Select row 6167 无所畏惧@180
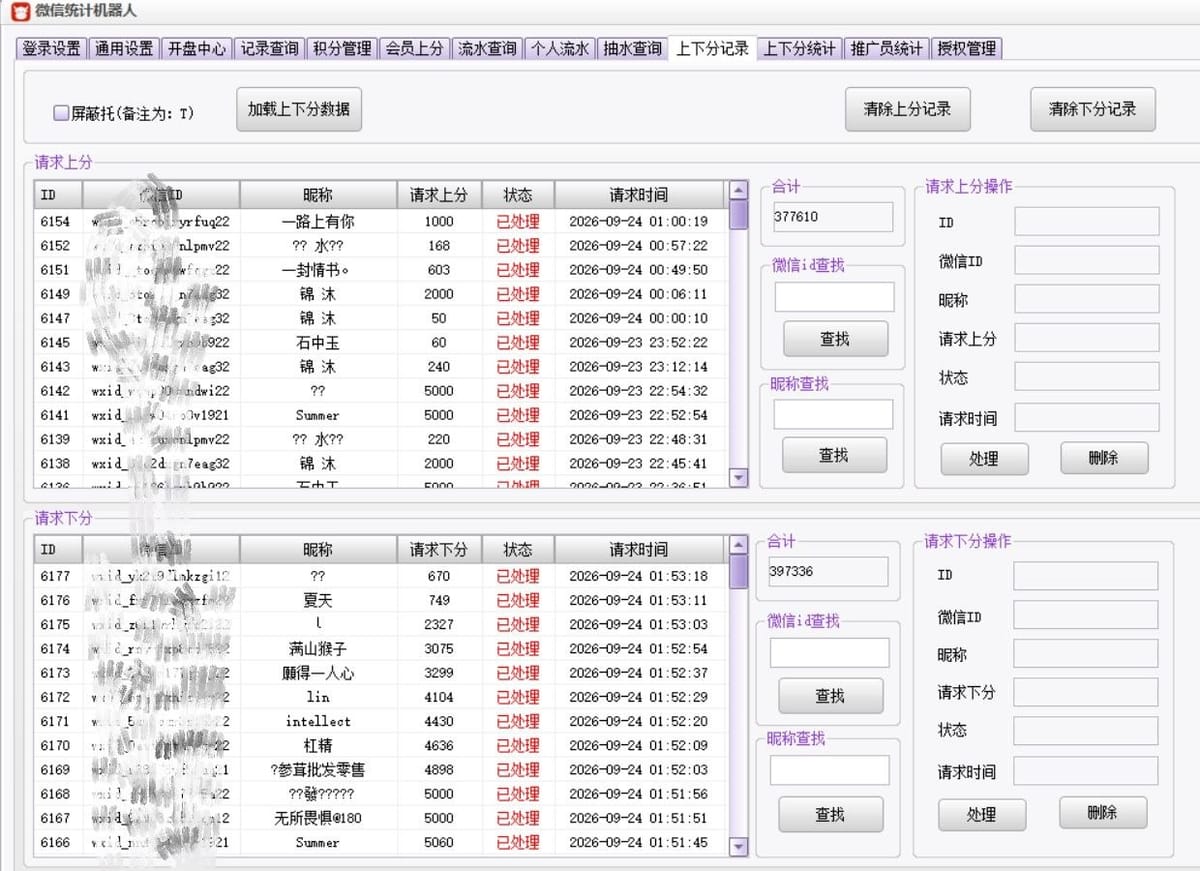This screenshot has width=1200, height=871. [x=380, y=818]
